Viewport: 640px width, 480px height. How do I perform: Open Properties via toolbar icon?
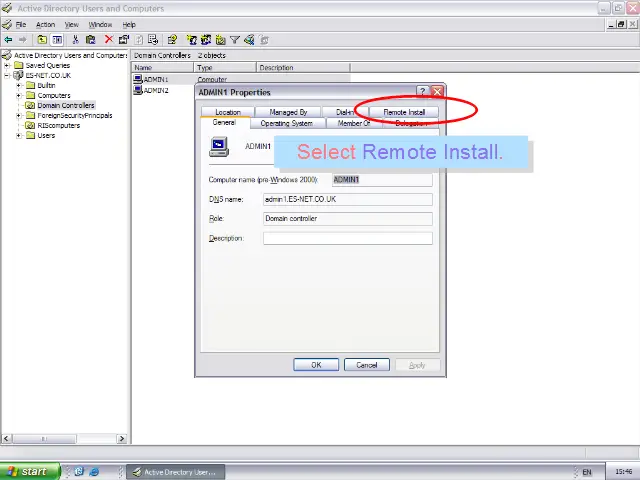click(124, 40)
